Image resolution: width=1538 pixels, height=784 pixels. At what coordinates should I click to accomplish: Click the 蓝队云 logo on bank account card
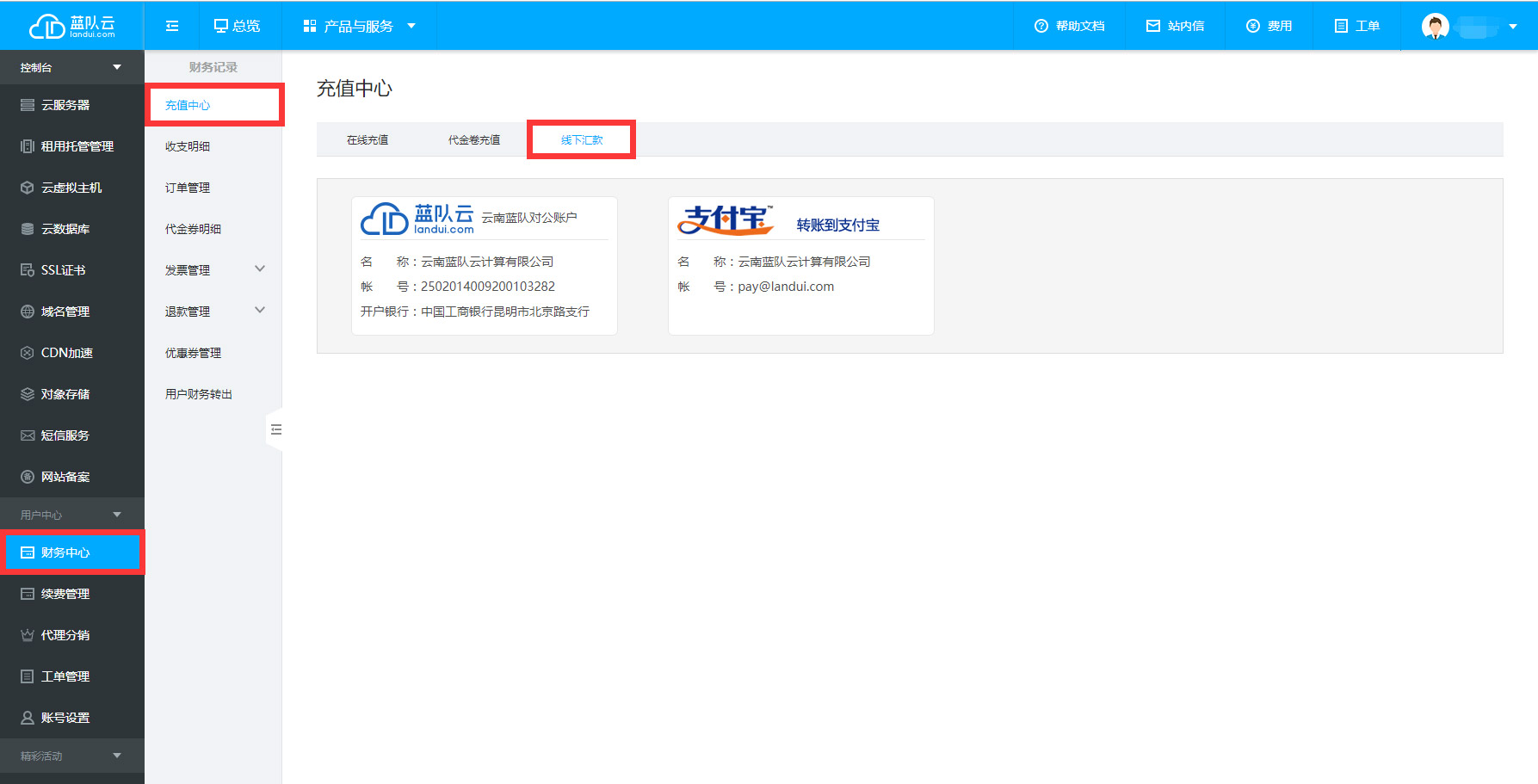417,219
